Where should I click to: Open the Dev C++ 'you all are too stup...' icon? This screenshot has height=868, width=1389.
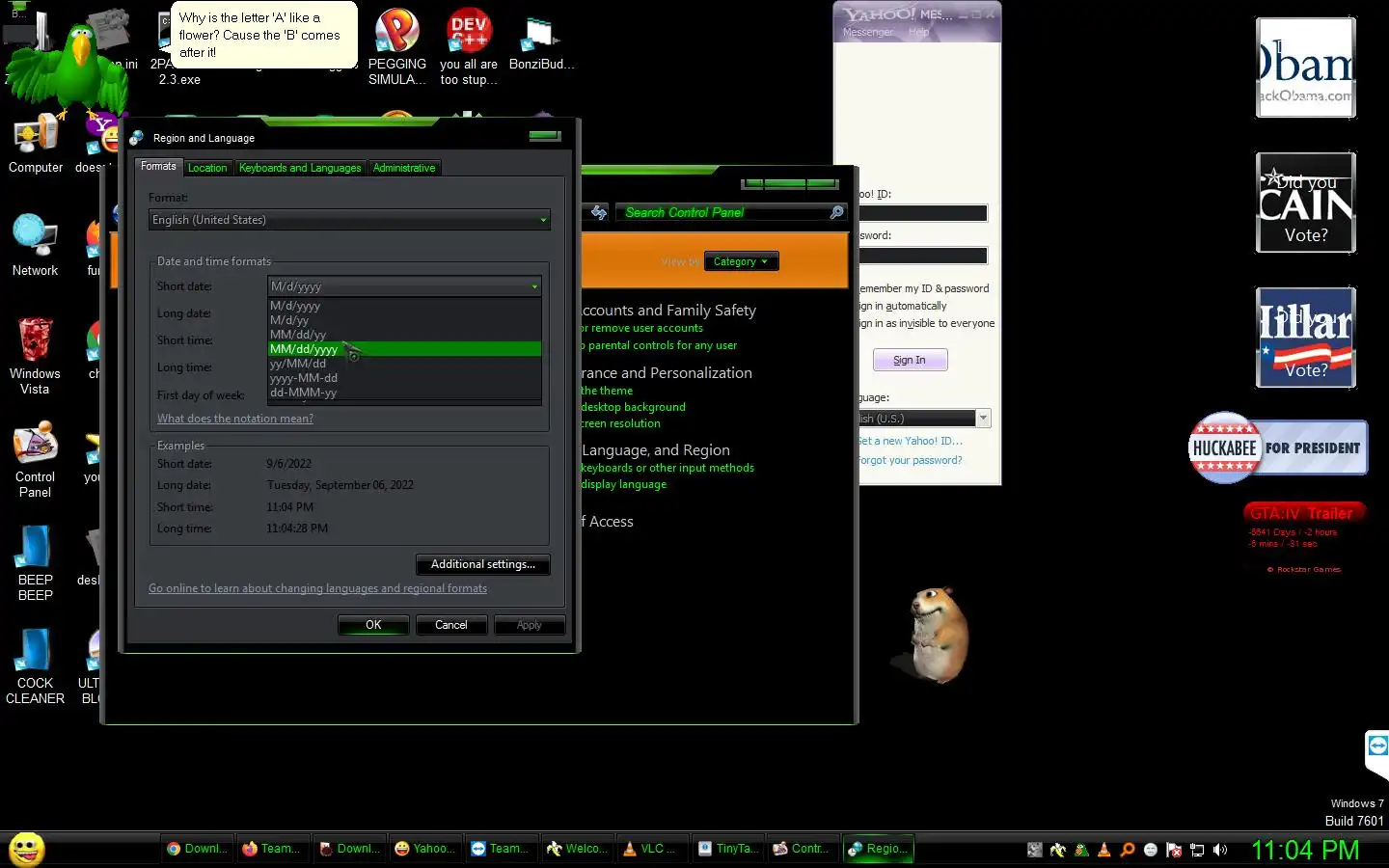click(469, 48)
